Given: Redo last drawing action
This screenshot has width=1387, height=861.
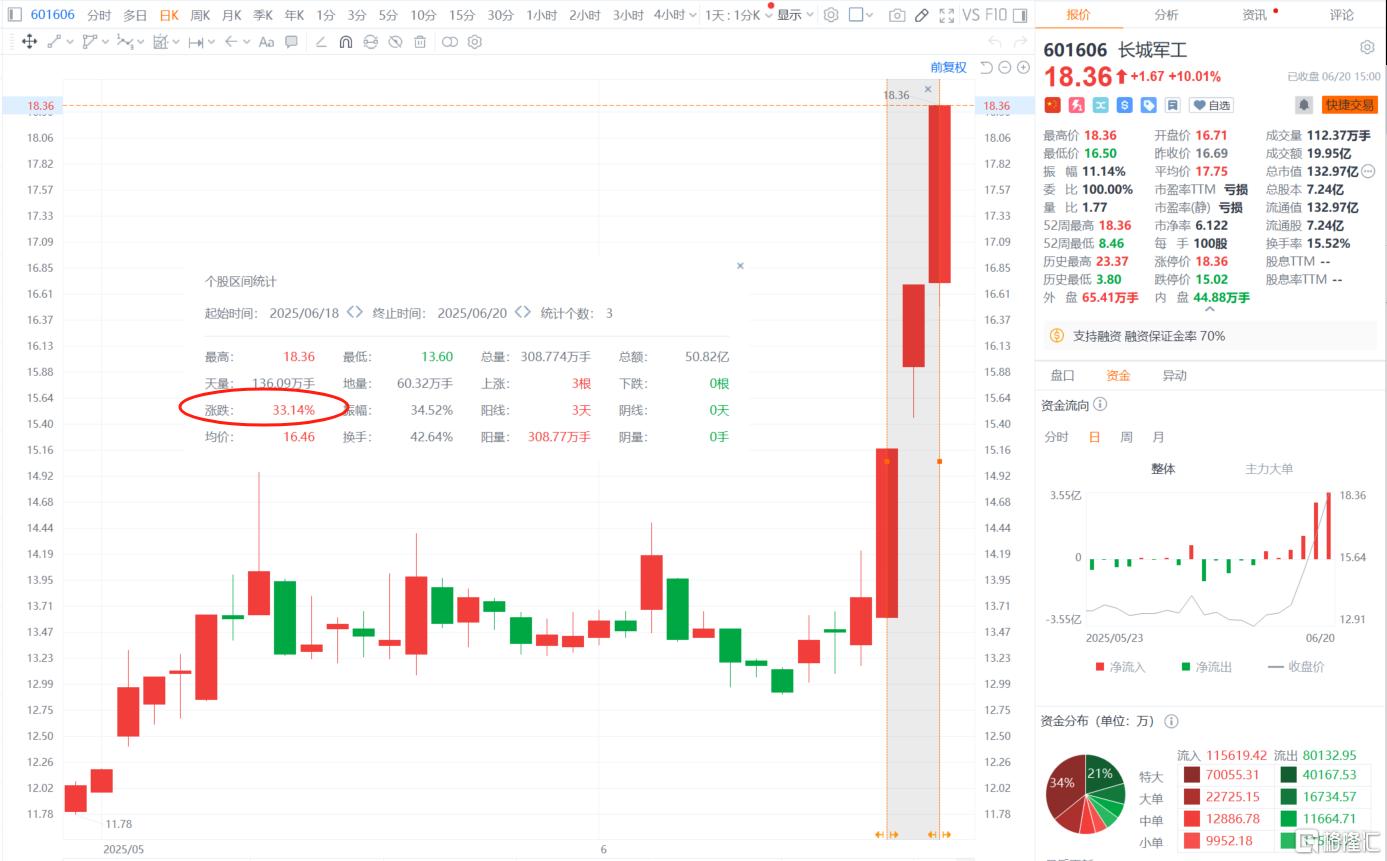Looking at the screenshot, I should (1021, 42).
